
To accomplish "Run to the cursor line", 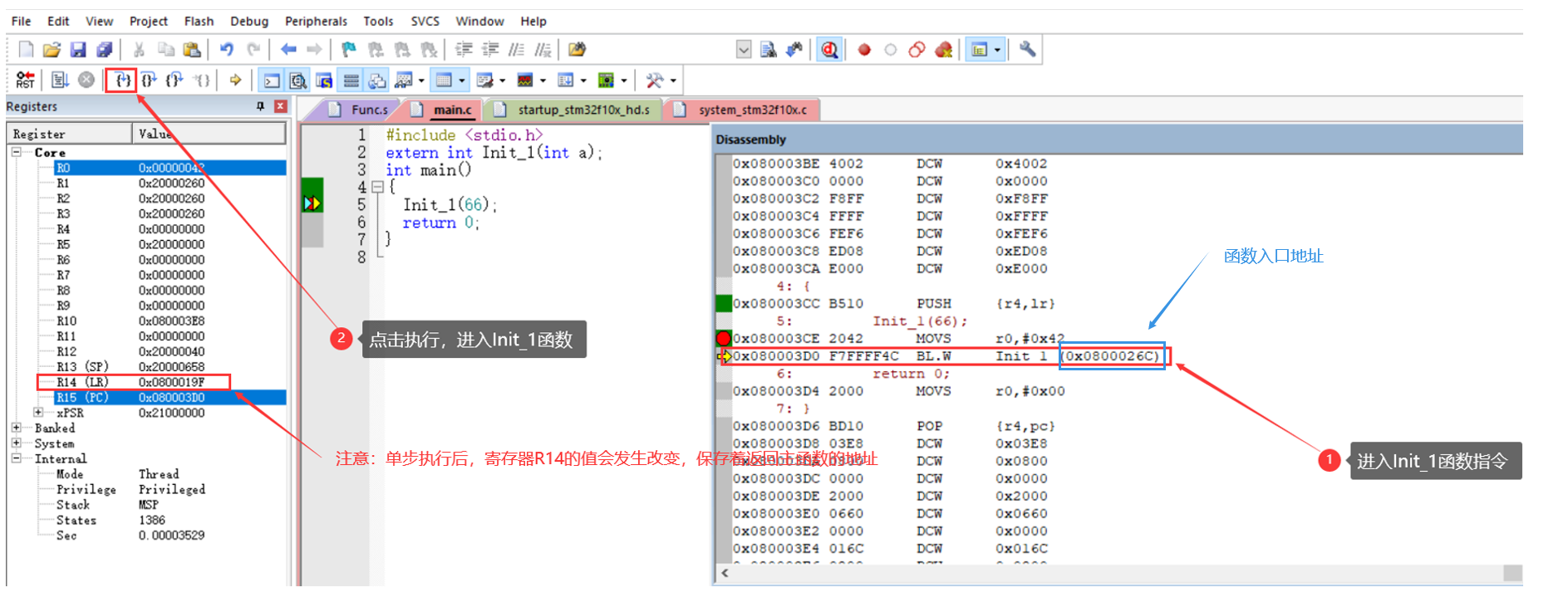I will click(x=201, y=81).
